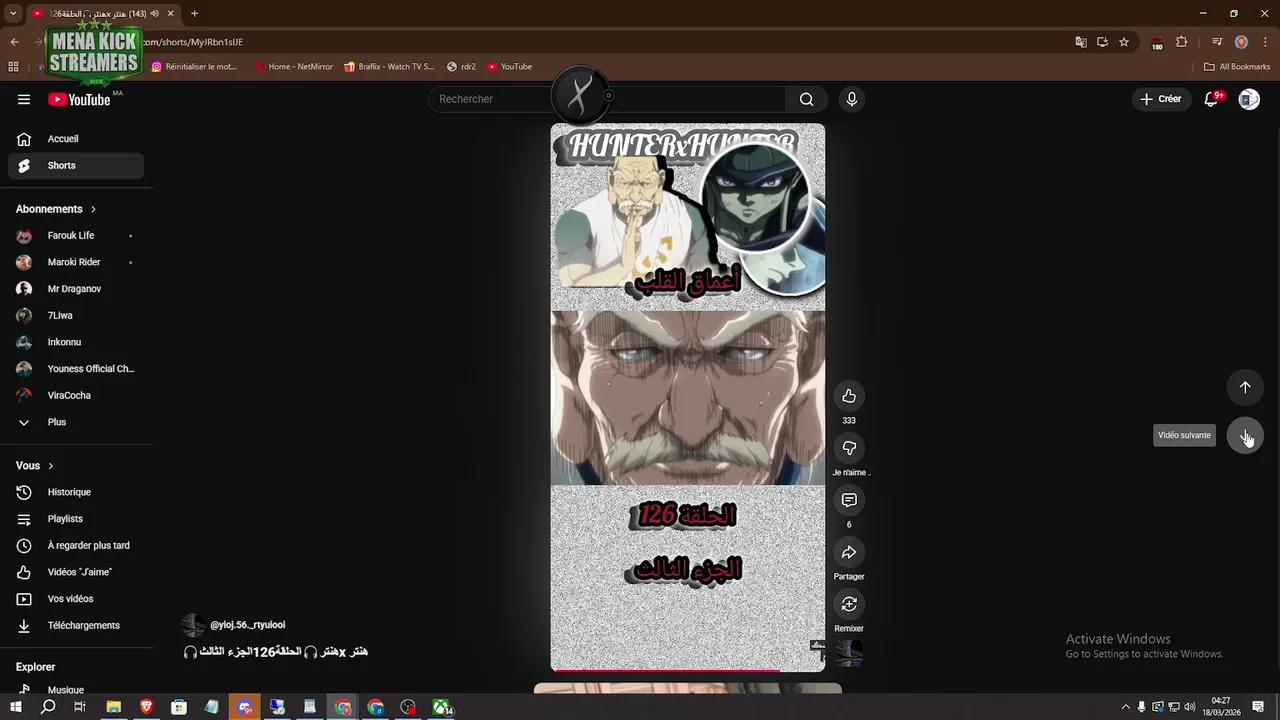The image size is (1280, 720).
Task: Open Playlists in the sidebar
Action: 76,519
